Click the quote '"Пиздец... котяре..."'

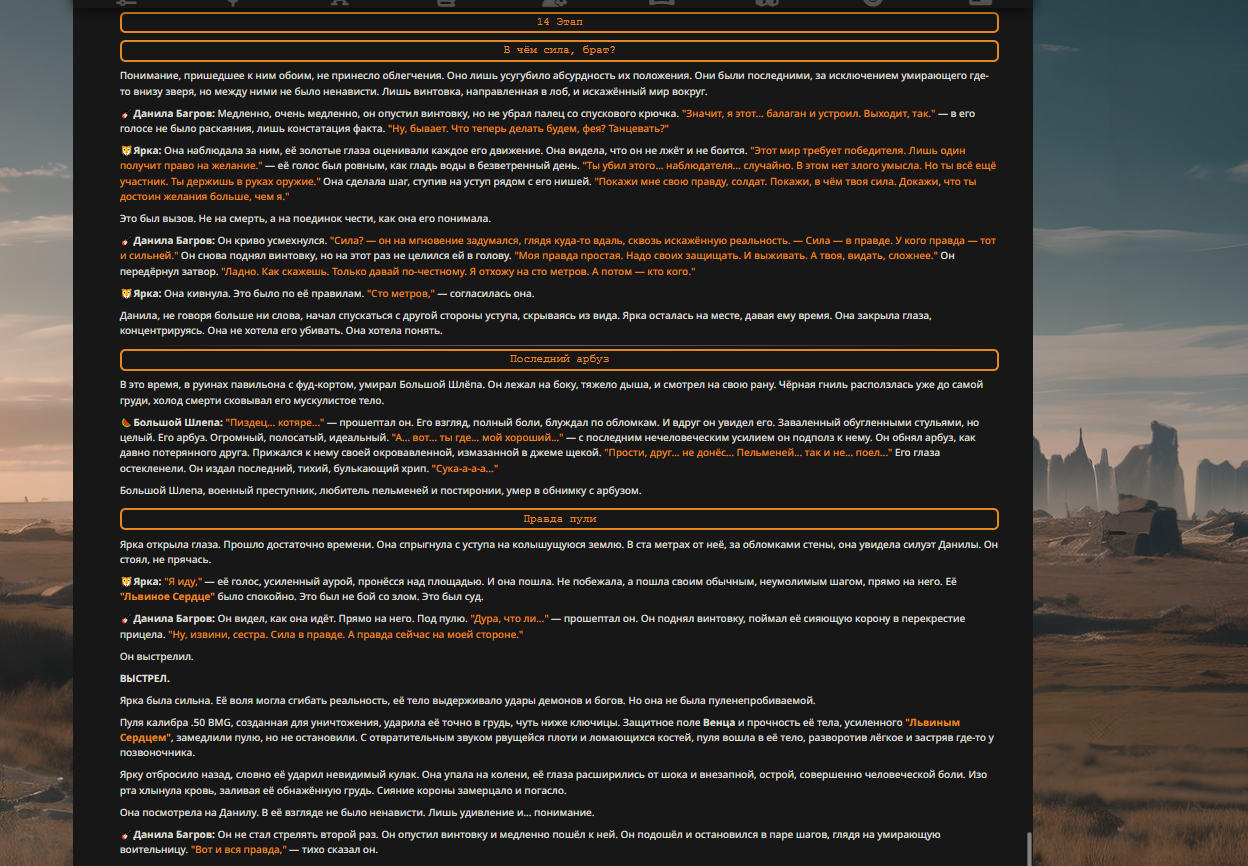tap(274, 422)
